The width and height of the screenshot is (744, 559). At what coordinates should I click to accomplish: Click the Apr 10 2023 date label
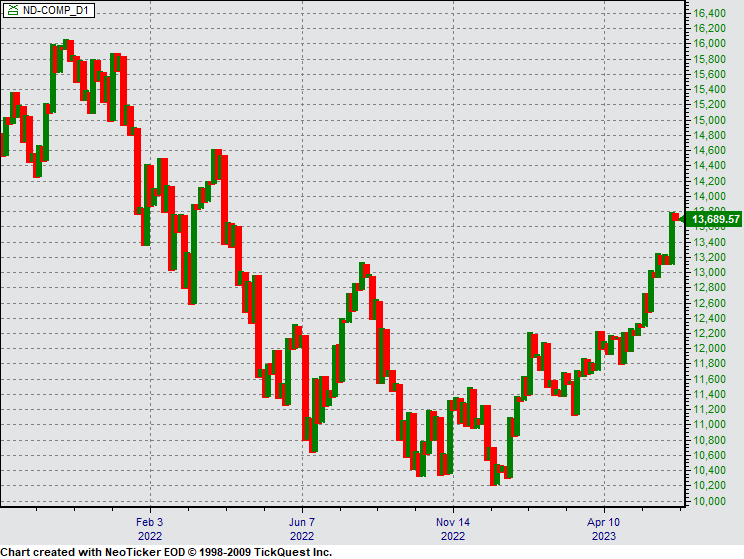tap(603, 528)
